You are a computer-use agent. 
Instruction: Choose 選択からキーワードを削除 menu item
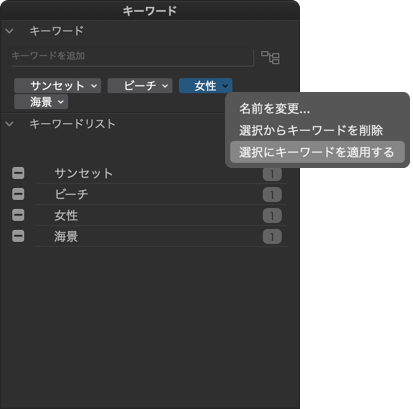coord(311,130)
